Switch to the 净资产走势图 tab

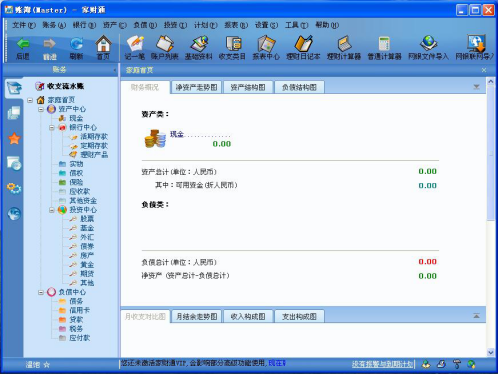tap(196, 88)
